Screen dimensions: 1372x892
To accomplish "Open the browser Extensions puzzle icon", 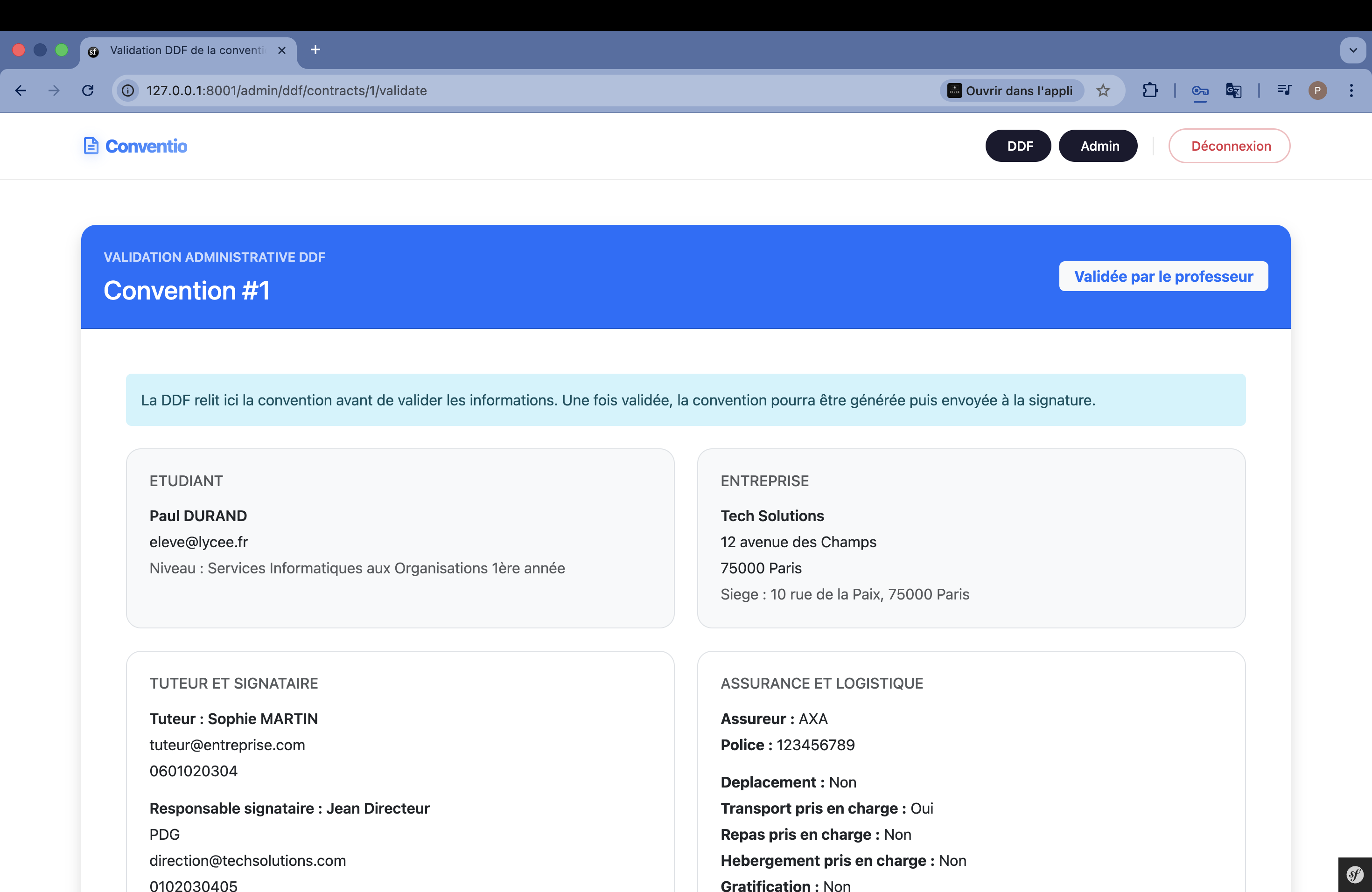I will (1150, 91).
